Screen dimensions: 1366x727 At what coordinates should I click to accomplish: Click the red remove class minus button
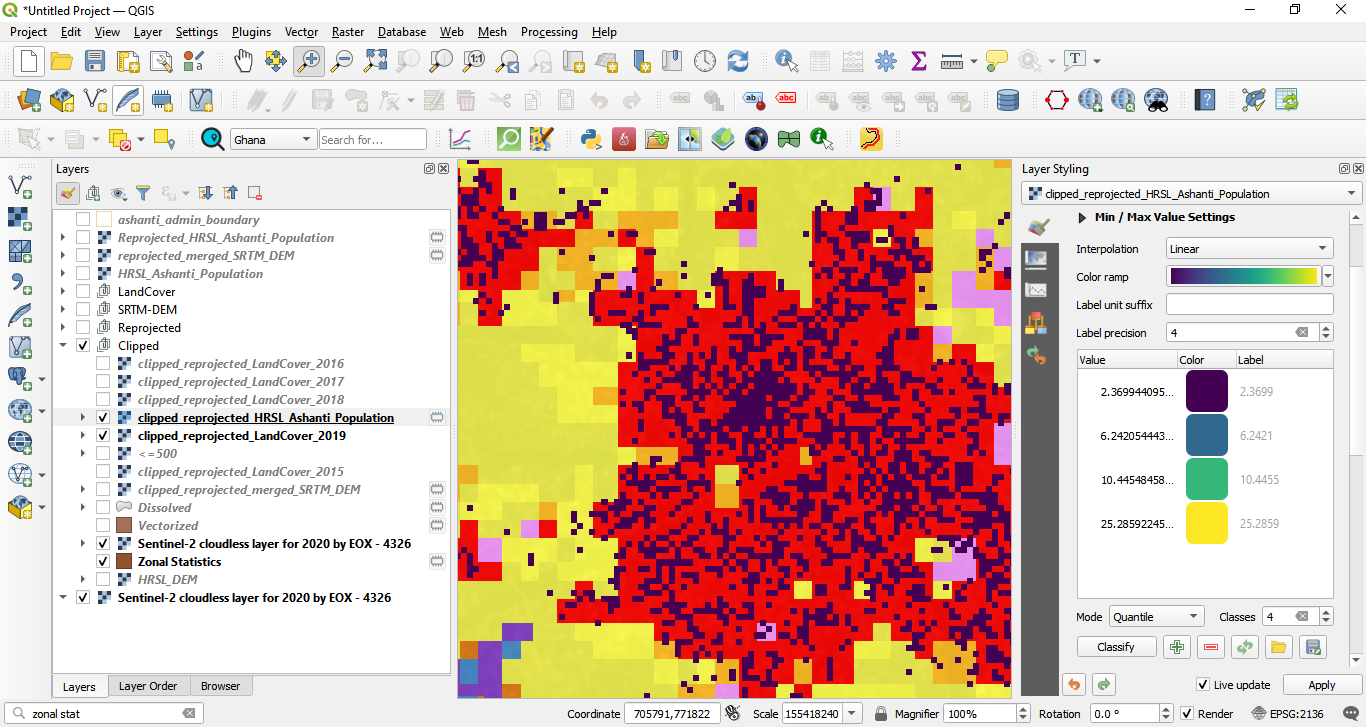tap(1211, 647)
